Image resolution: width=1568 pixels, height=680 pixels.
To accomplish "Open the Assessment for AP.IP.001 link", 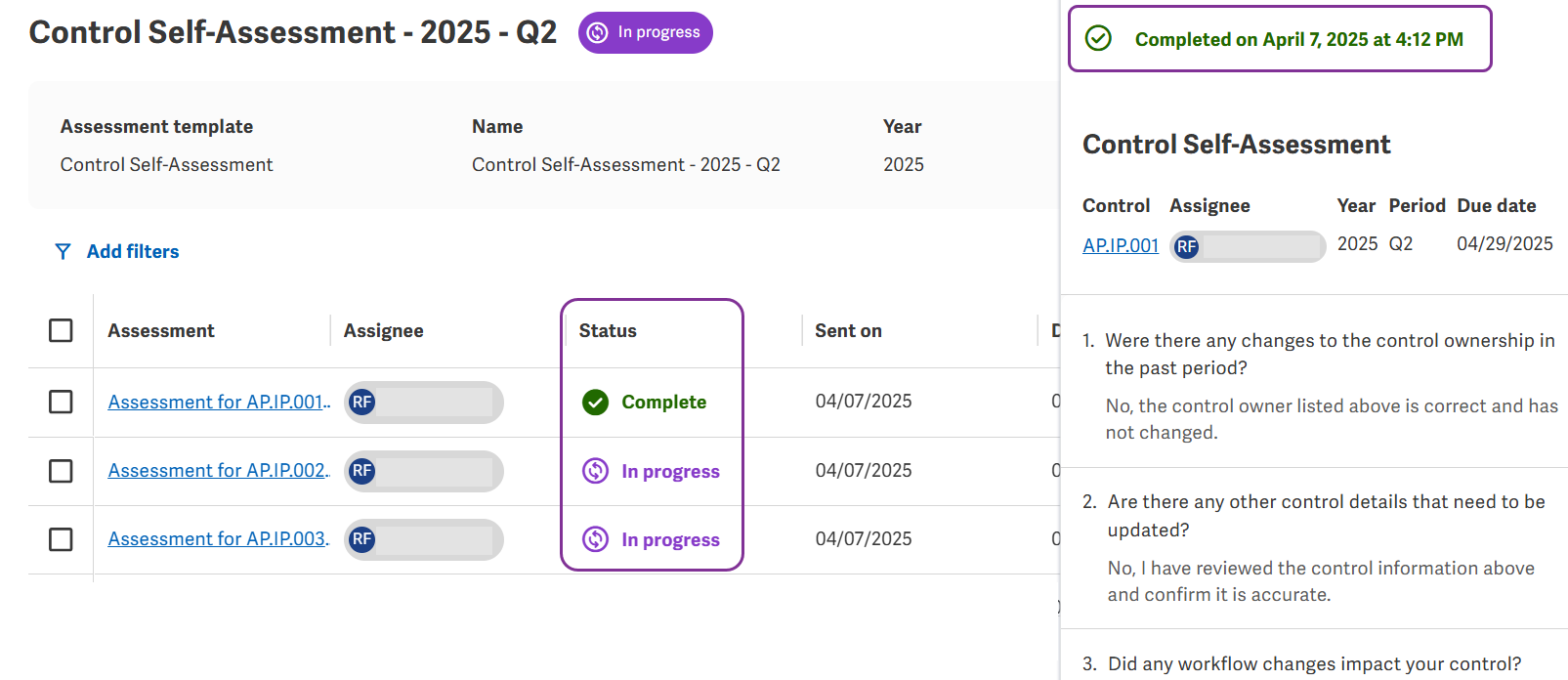I will [219, 402].
